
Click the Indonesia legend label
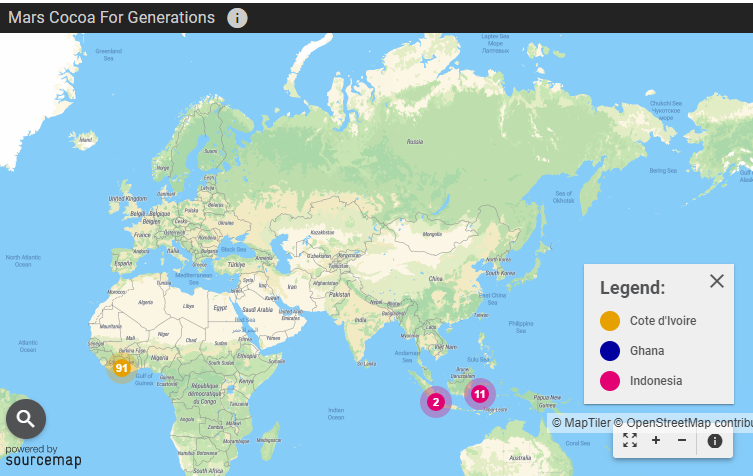656,381
